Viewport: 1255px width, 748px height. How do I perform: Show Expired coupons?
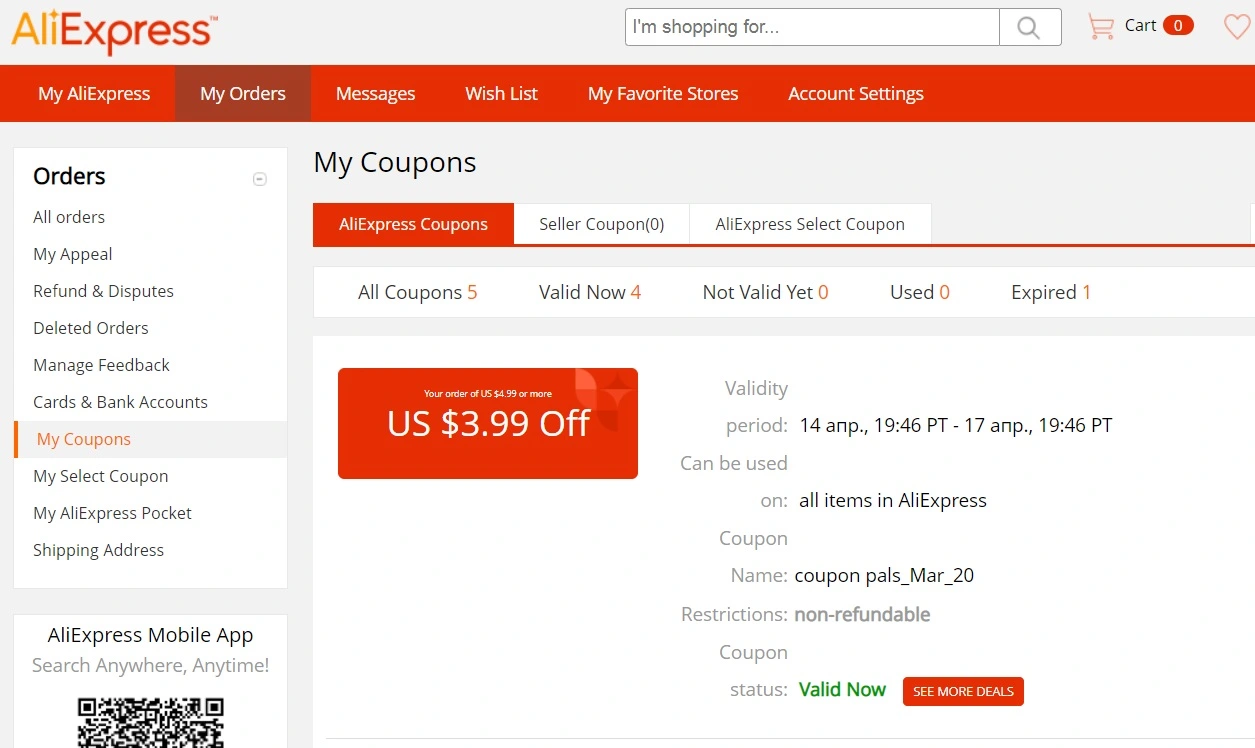[1051, 292]
